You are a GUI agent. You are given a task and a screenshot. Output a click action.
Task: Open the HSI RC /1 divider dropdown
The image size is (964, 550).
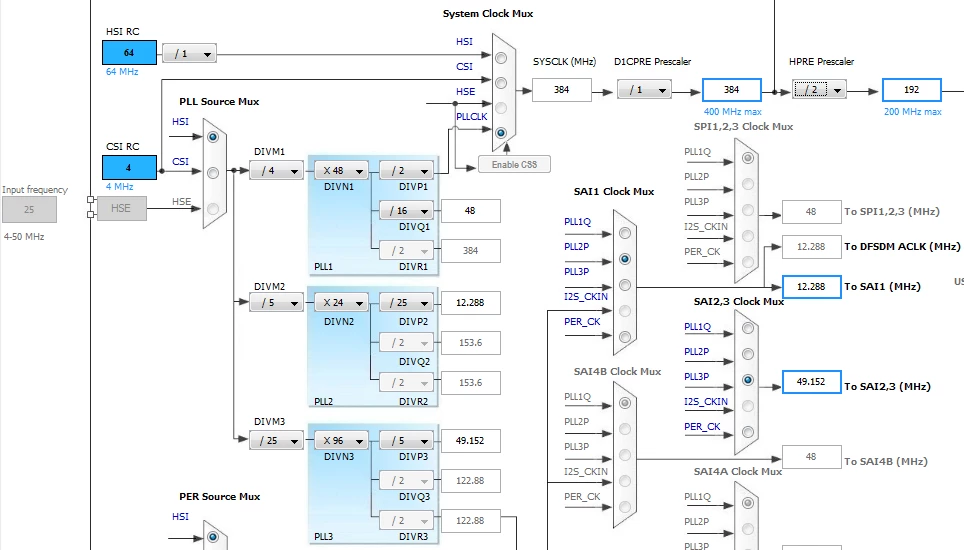[189, 54]
